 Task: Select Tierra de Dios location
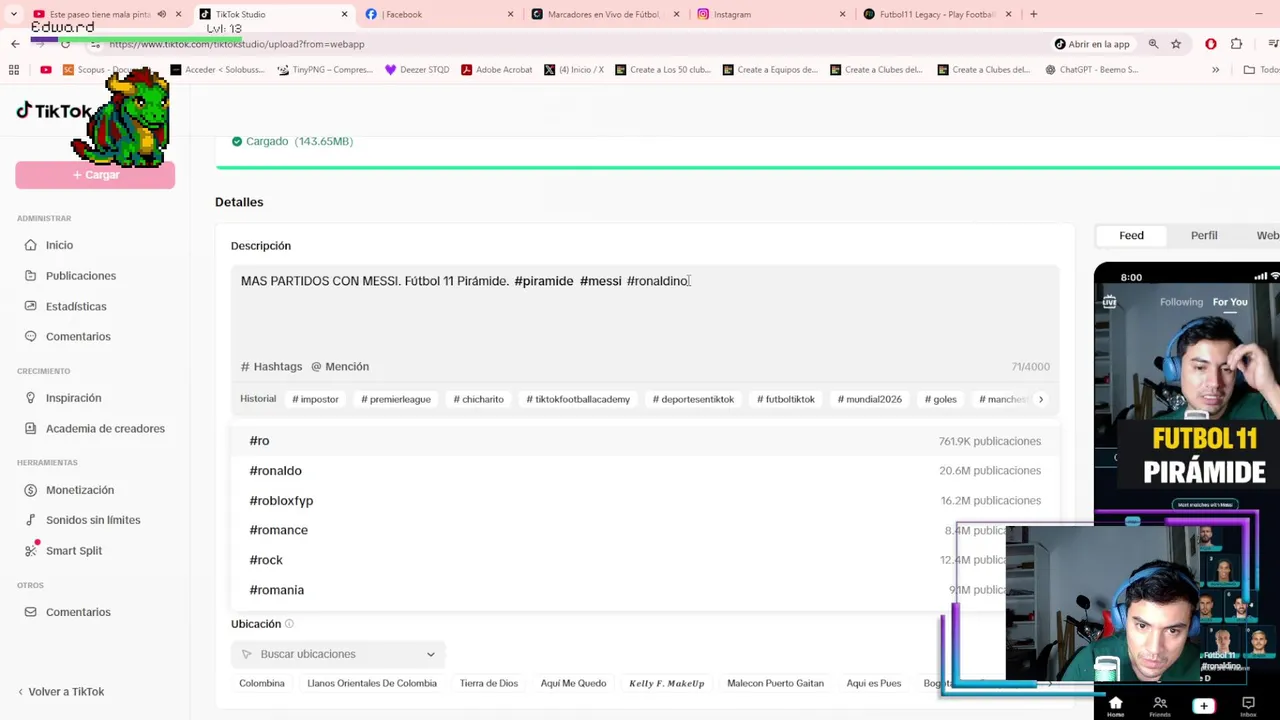(489, 683)
